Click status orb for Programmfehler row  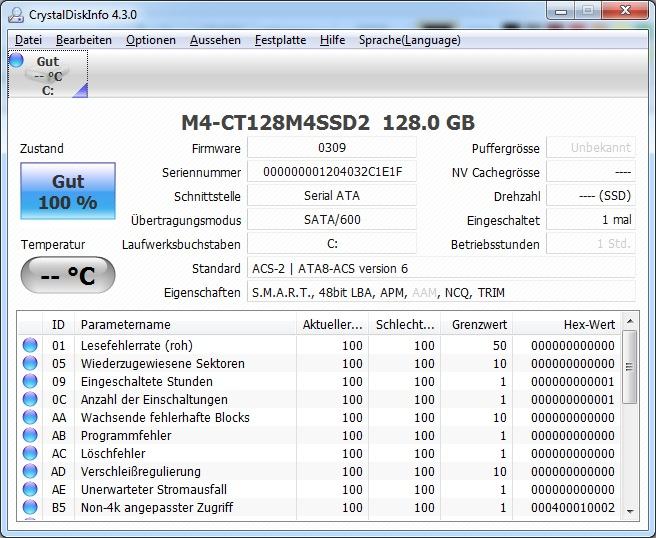[x=30, y=435]
